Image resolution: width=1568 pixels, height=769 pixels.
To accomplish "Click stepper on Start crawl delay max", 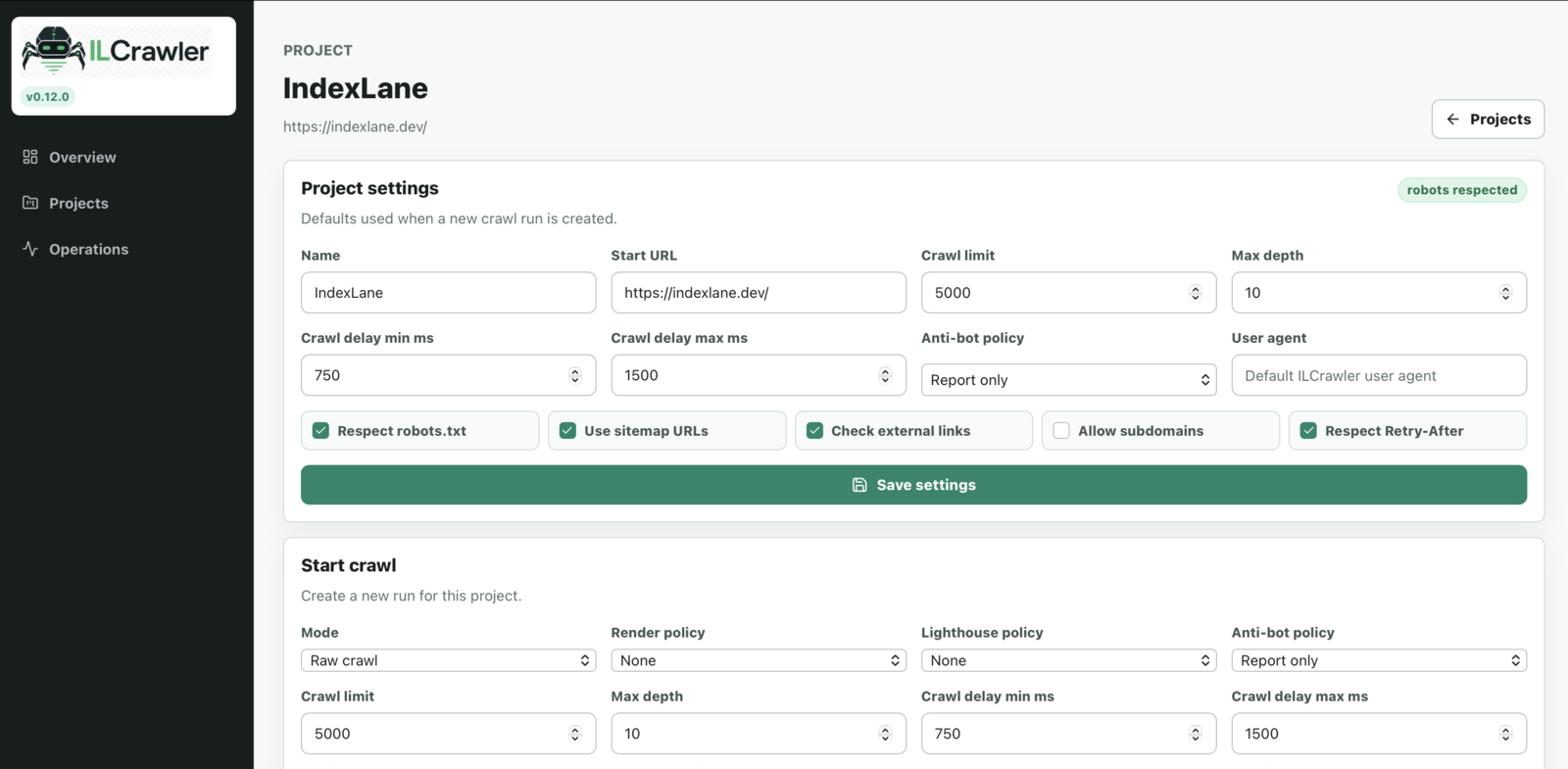I will coord(1505,734).
